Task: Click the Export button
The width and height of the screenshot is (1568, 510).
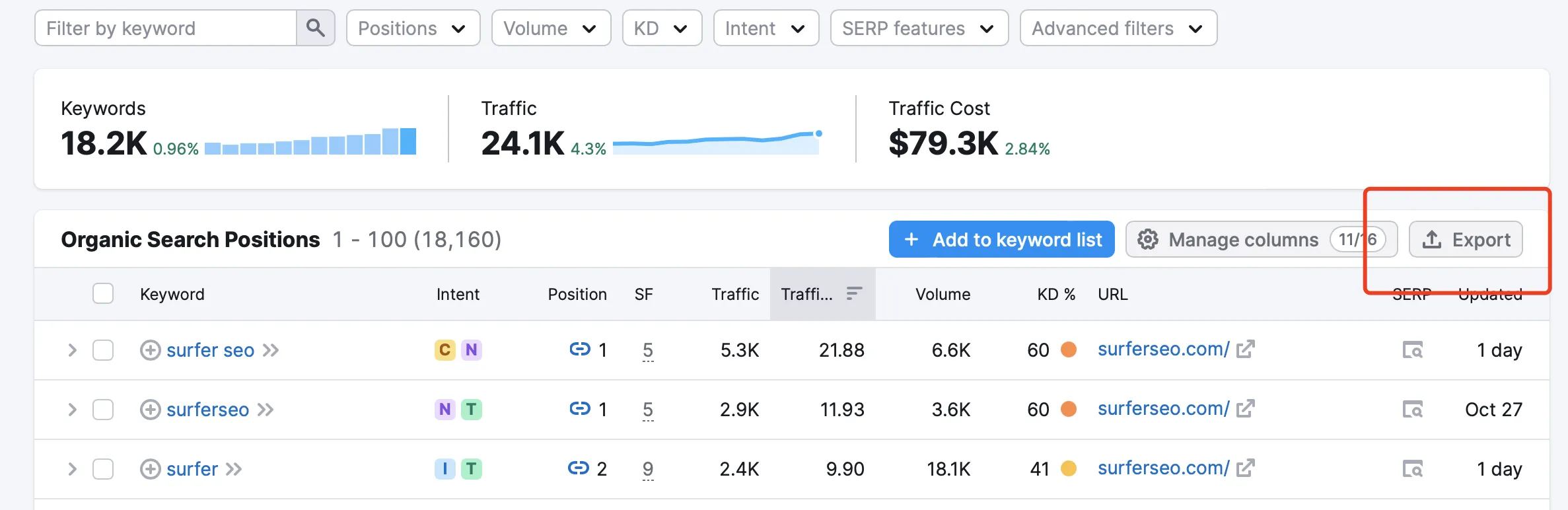Action: point(1466,239)
